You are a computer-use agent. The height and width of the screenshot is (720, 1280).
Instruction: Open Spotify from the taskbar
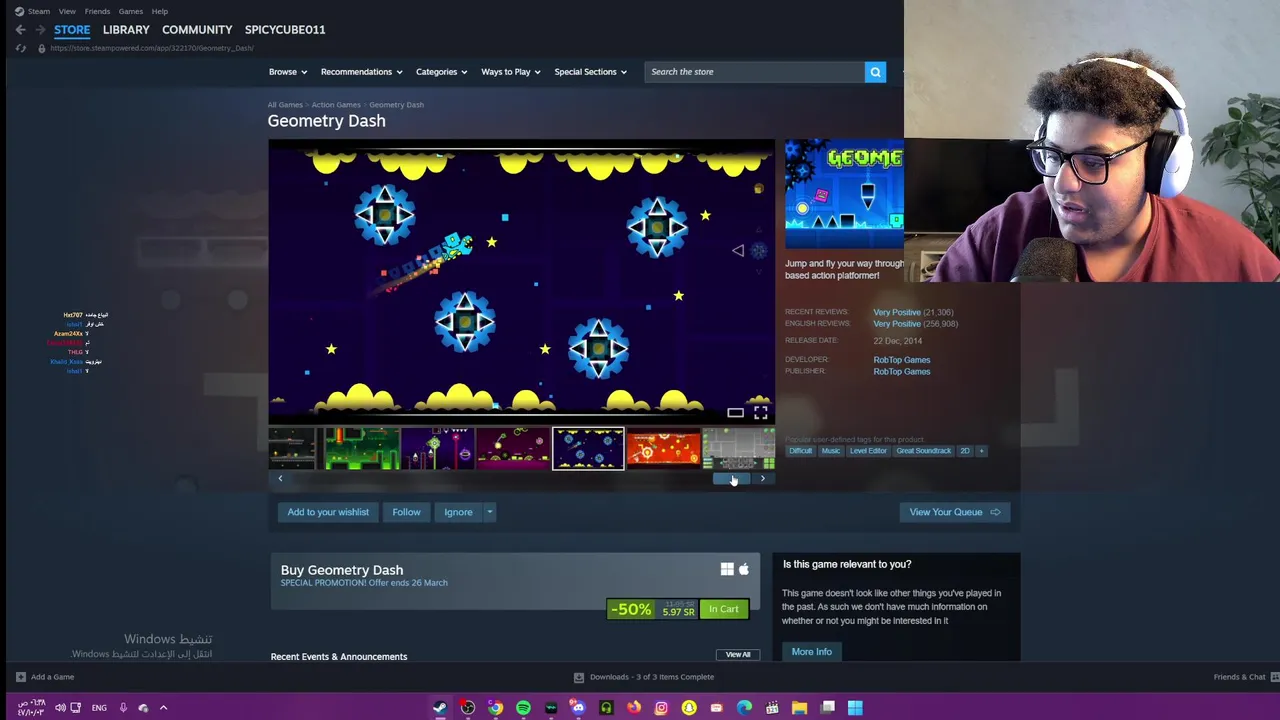tap(523, 708)
